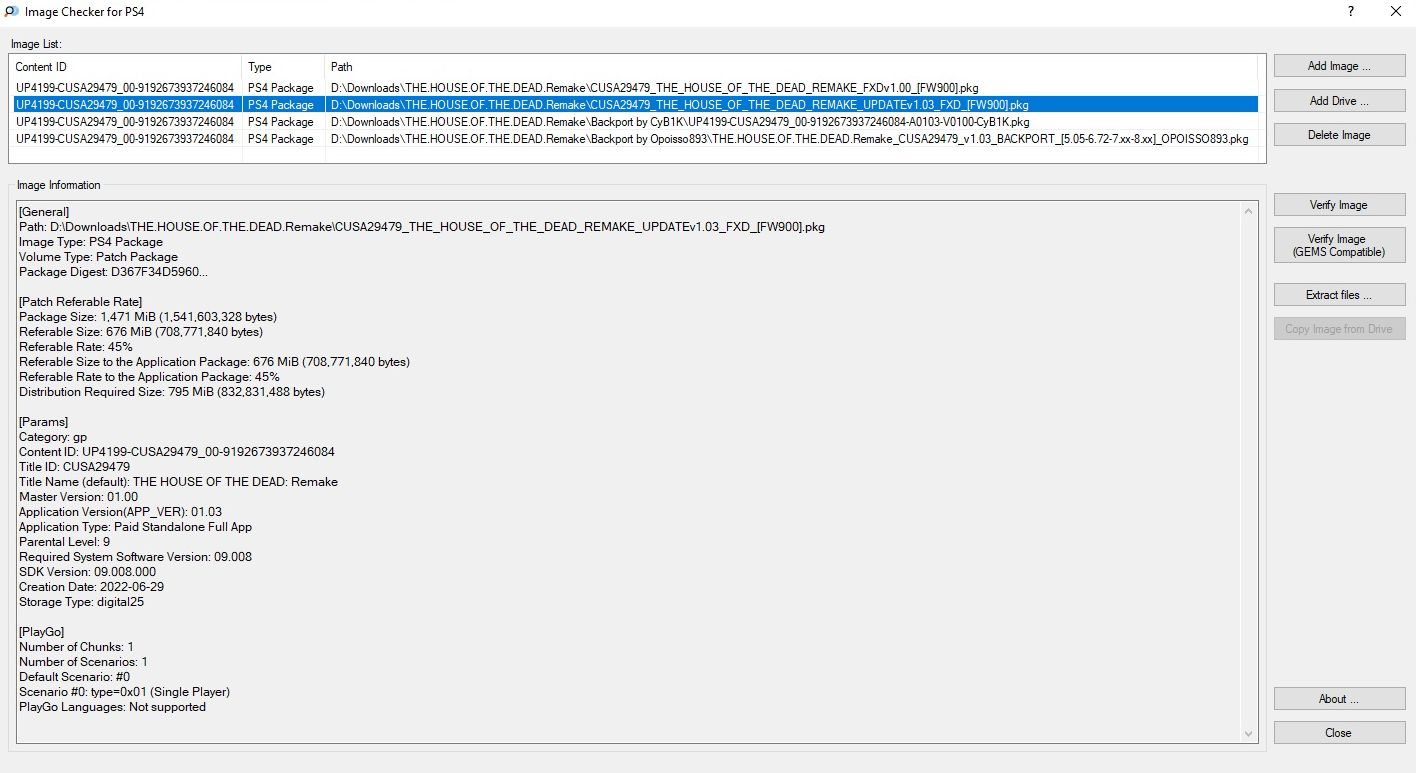Click 'Image Type: PS4 Package' line
Image resolution: width=1416 pixels, height=773 pixels.
click(91, 242)
